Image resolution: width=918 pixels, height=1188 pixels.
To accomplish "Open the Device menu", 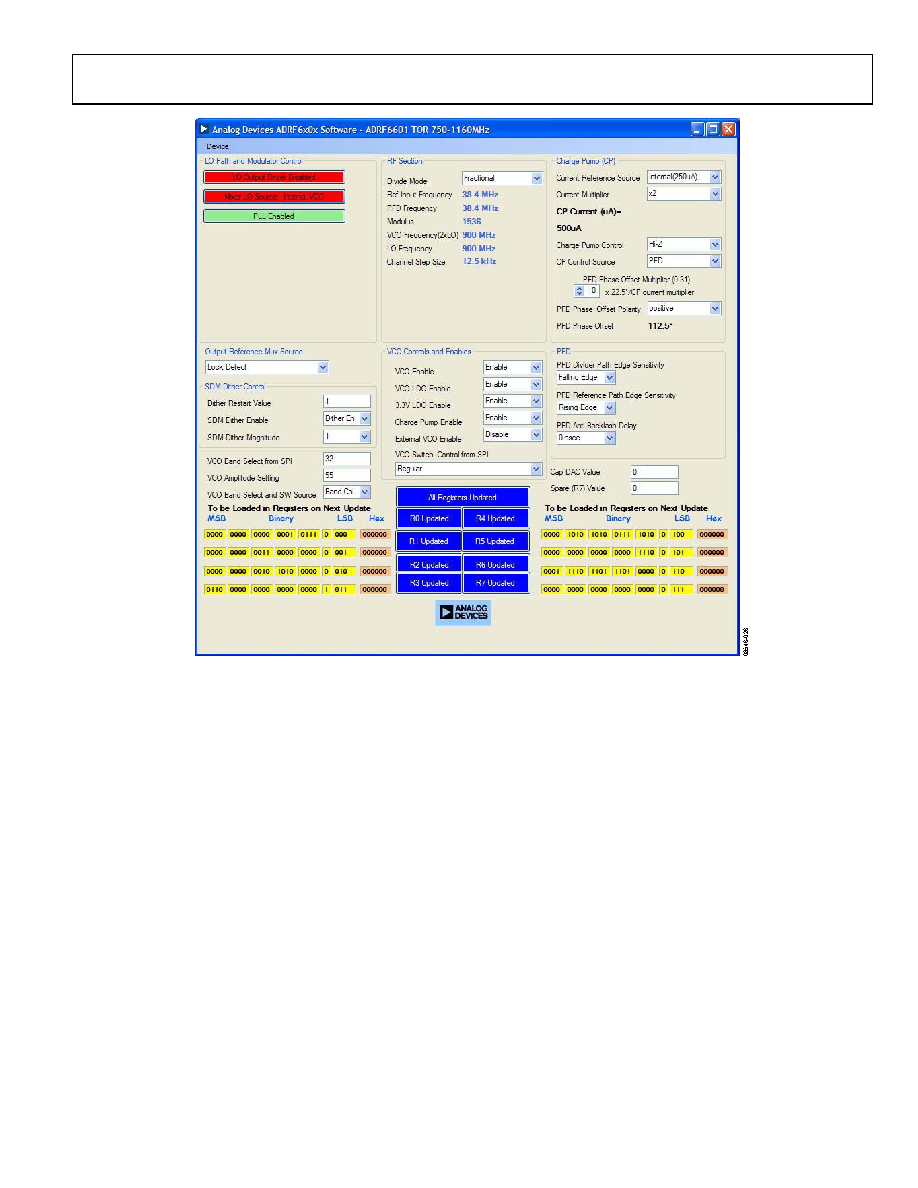I will (x=217, y=146).
